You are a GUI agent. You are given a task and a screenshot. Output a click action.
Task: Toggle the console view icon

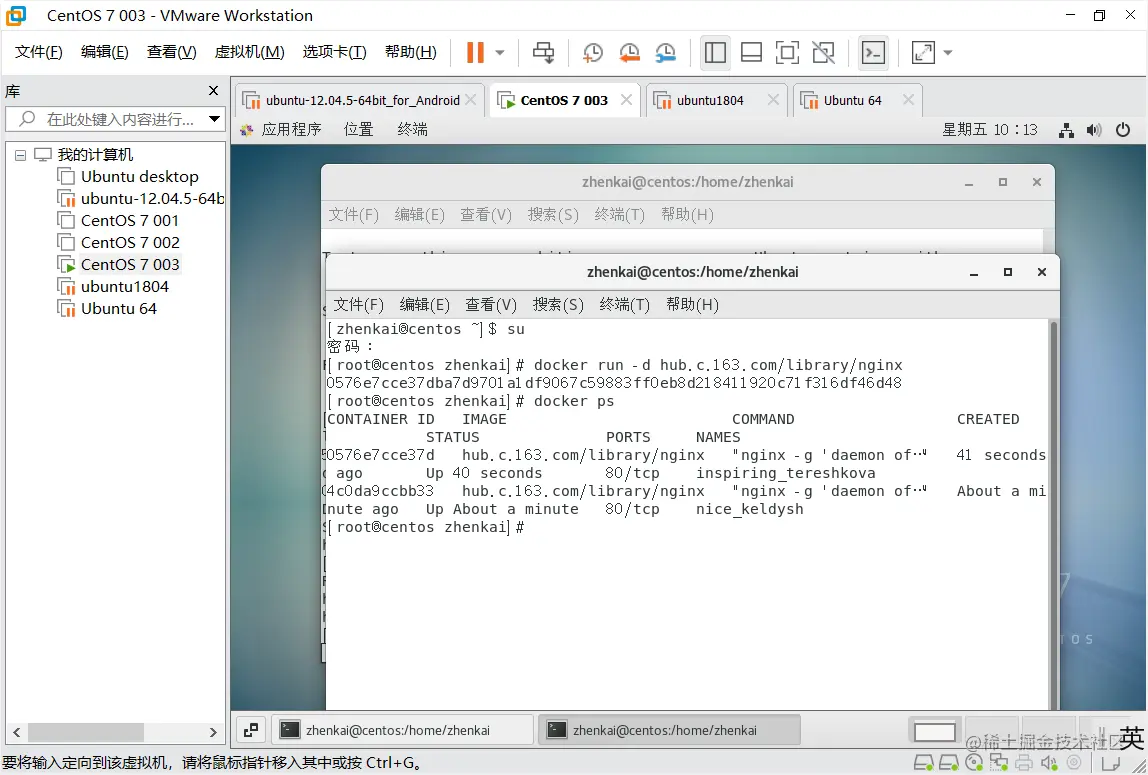(x=873, y=52)
